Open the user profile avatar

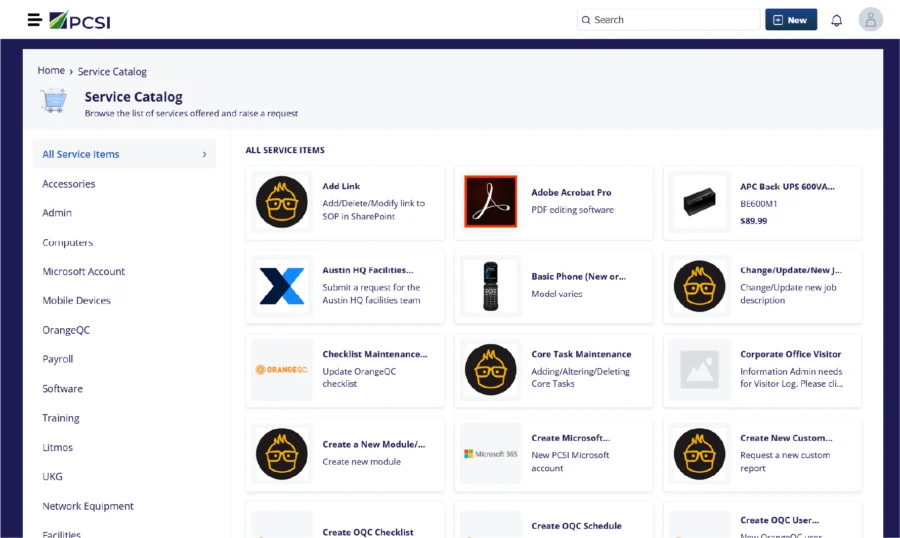click(x=870, y=20)
